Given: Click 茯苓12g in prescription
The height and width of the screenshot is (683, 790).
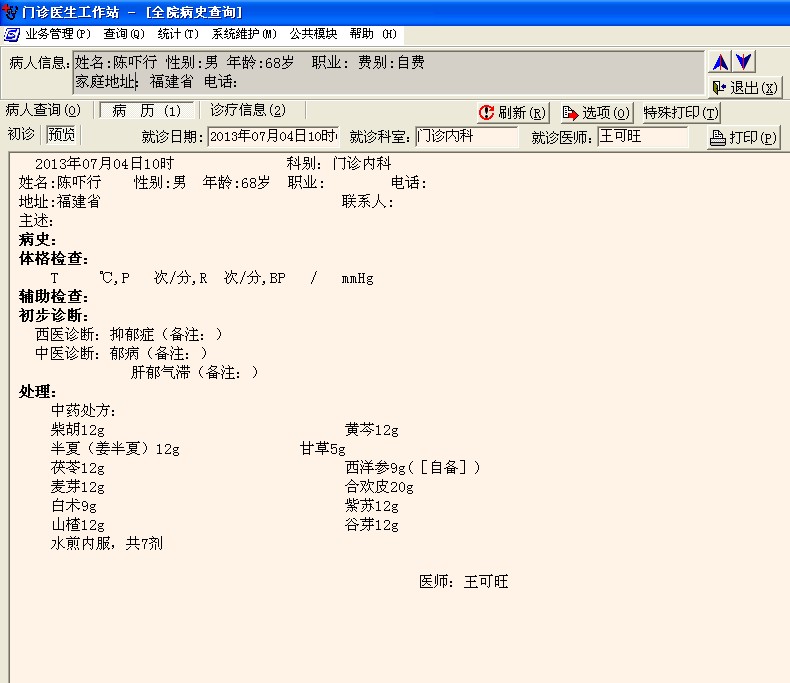Looking at the screenshot, I should [x=78, y=467].
